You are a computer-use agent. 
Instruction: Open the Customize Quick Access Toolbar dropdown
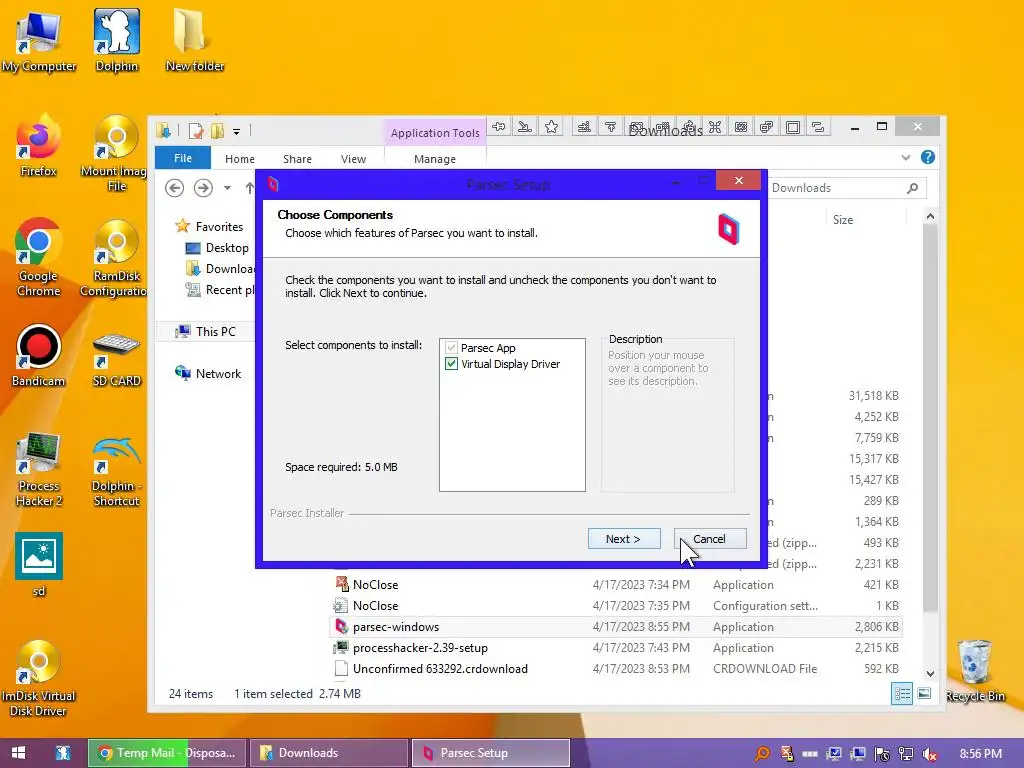tap(236, 132)
